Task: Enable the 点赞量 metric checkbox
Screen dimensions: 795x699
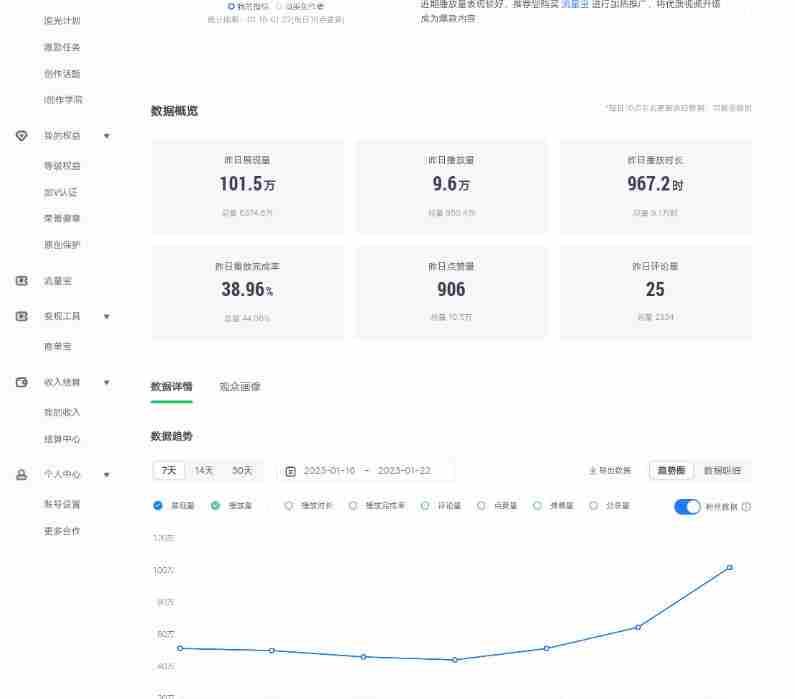Action: [481, 505]
